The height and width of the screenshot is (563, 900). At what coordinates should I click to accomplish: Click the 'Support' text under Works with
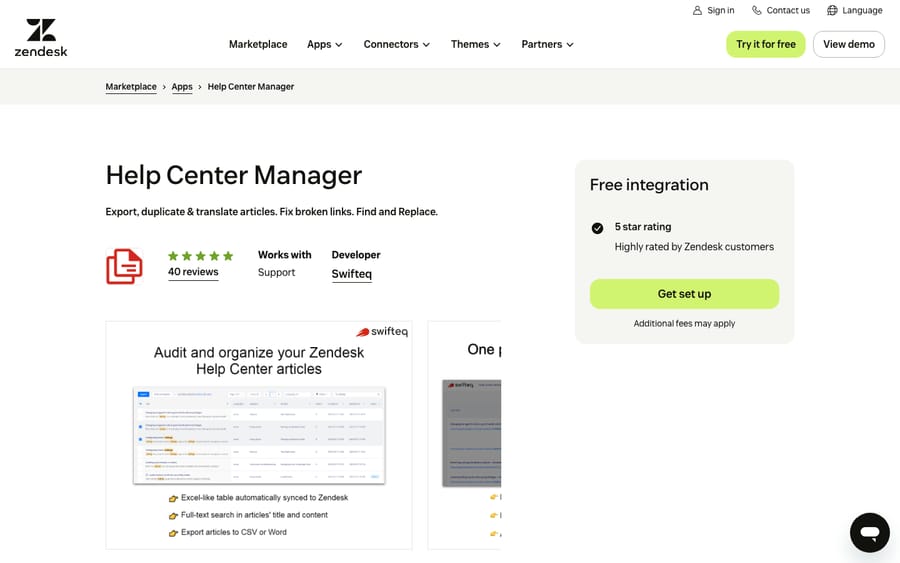[276, 273]
